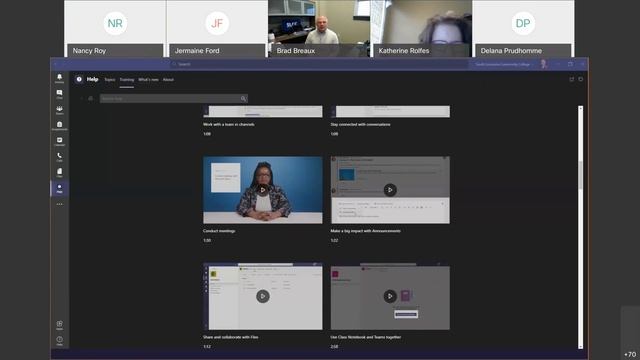Select Brad Breaux video tile

pos(319,29)
